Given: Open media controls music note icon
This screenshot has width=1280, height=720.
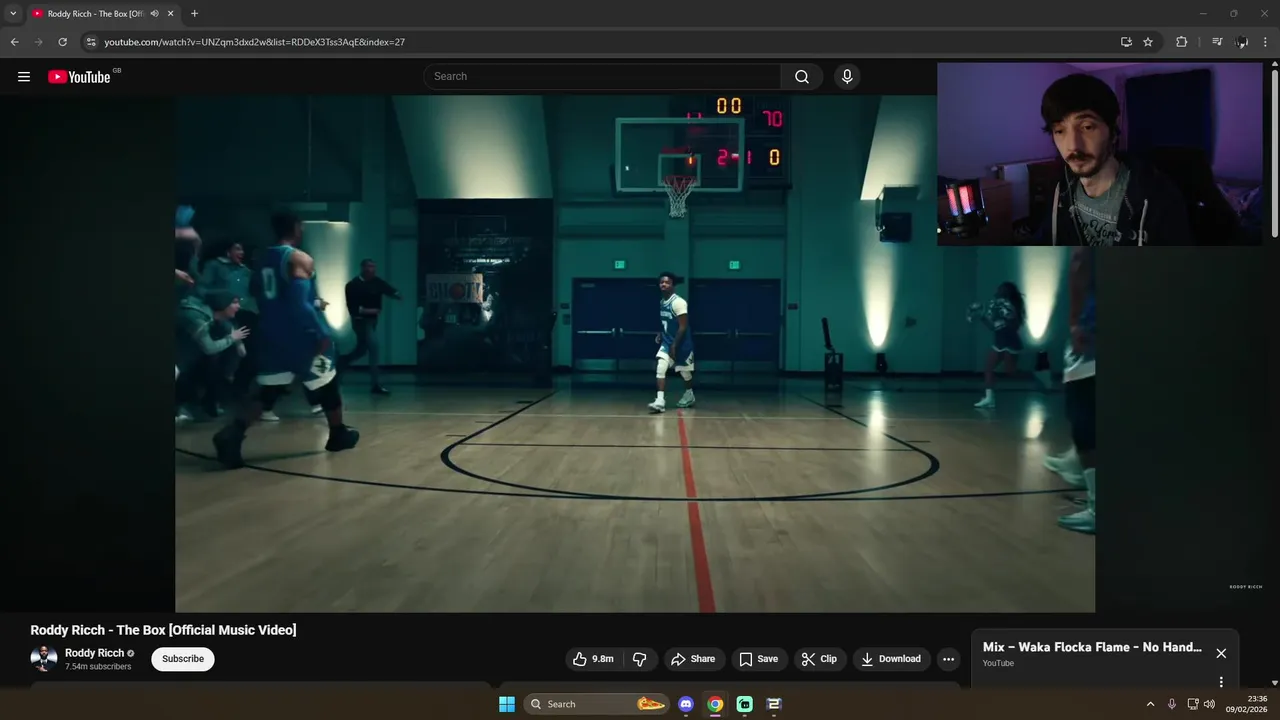Looking at the screenshot, I should (x=1217, y=42).
